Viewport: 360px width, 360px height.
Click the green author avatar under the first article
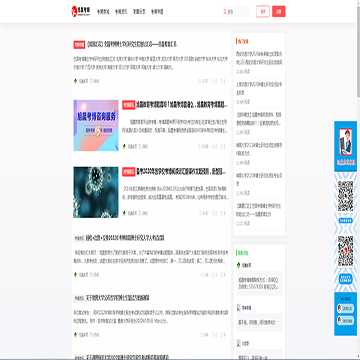pyautogui.click(x=75, y=81)
